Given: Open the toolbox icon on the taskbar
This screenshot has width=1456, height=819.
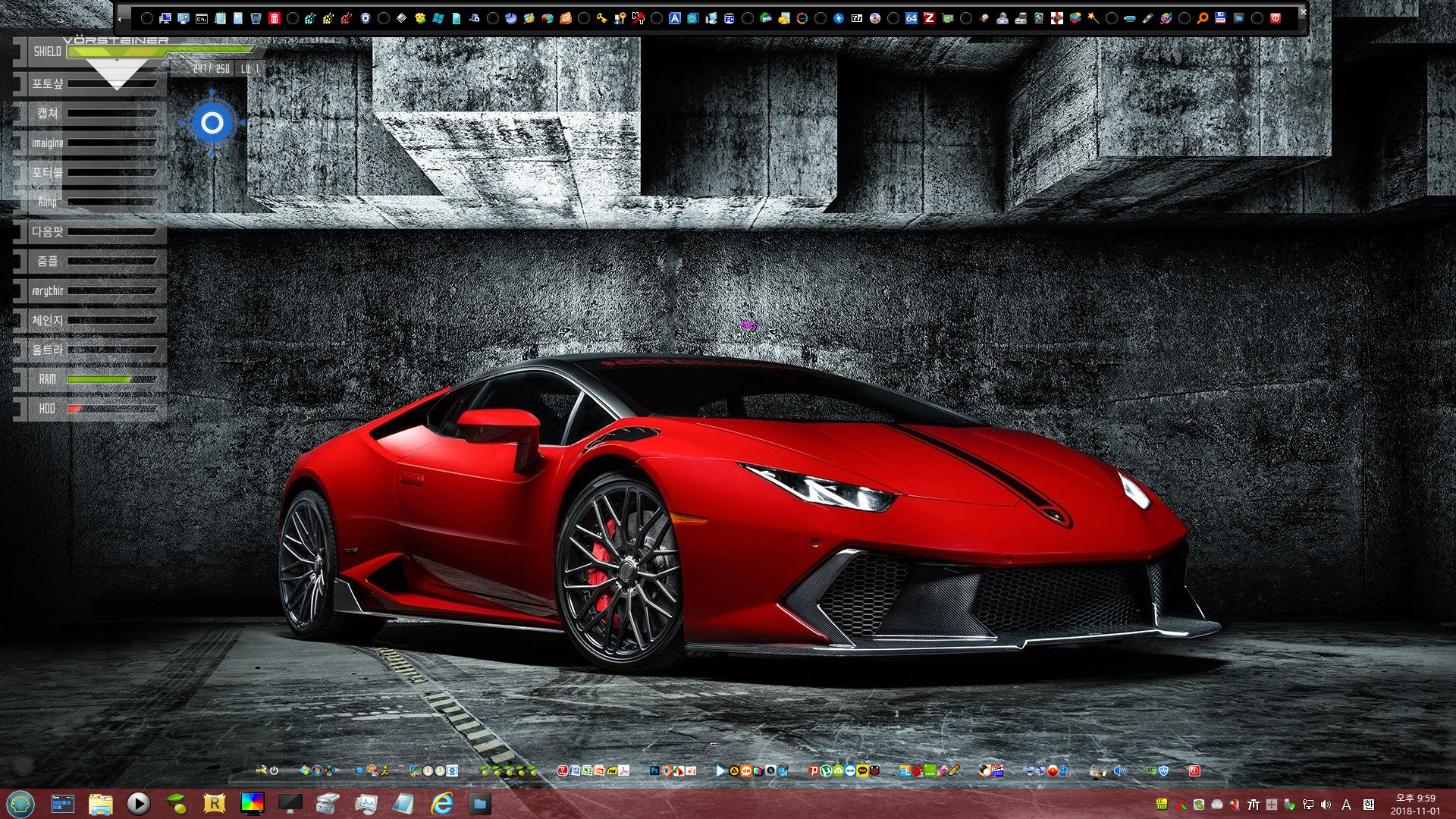Looking at the screenshot, I should [x=328, y=804].
